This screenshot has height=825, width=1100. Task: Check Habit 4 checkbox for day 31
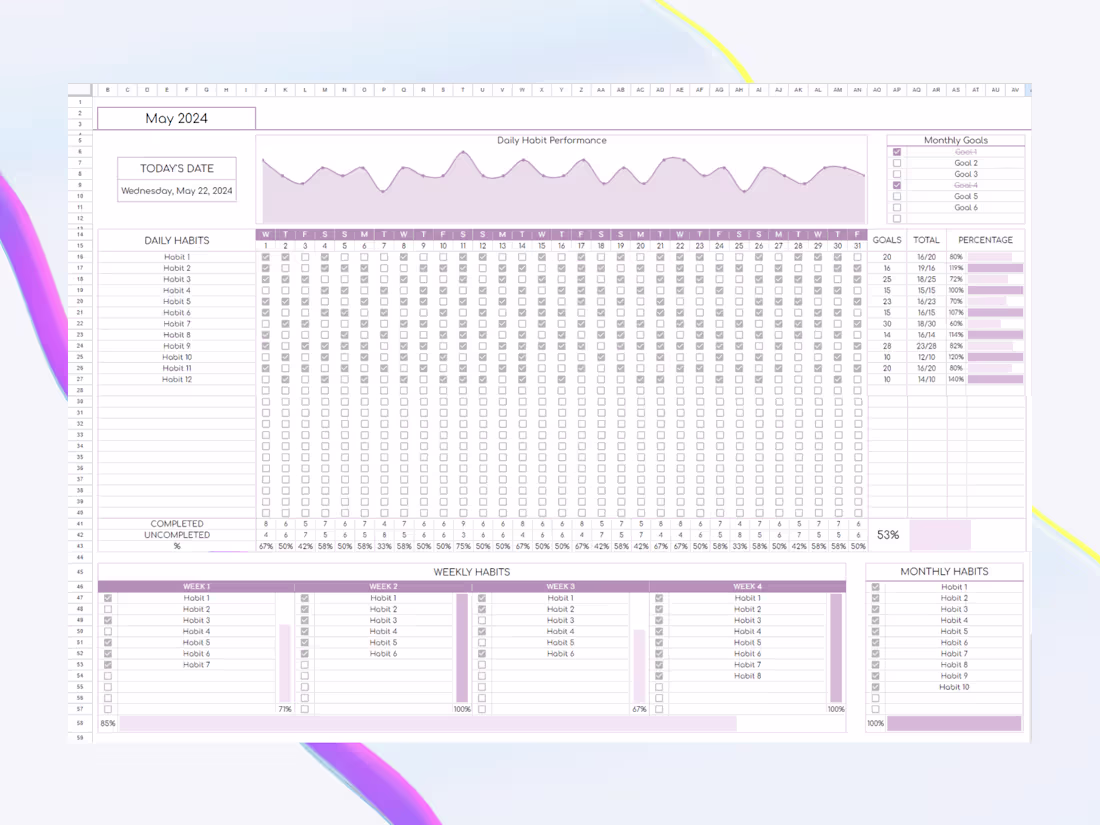857,290
